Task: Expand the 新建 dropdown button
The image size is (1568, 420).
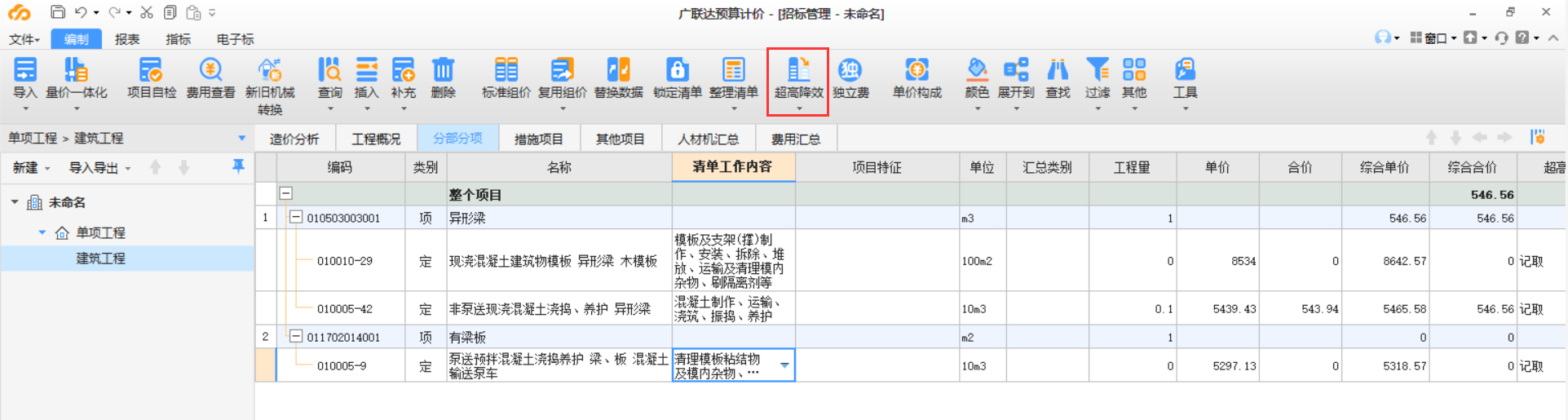Action: point(31,168)
